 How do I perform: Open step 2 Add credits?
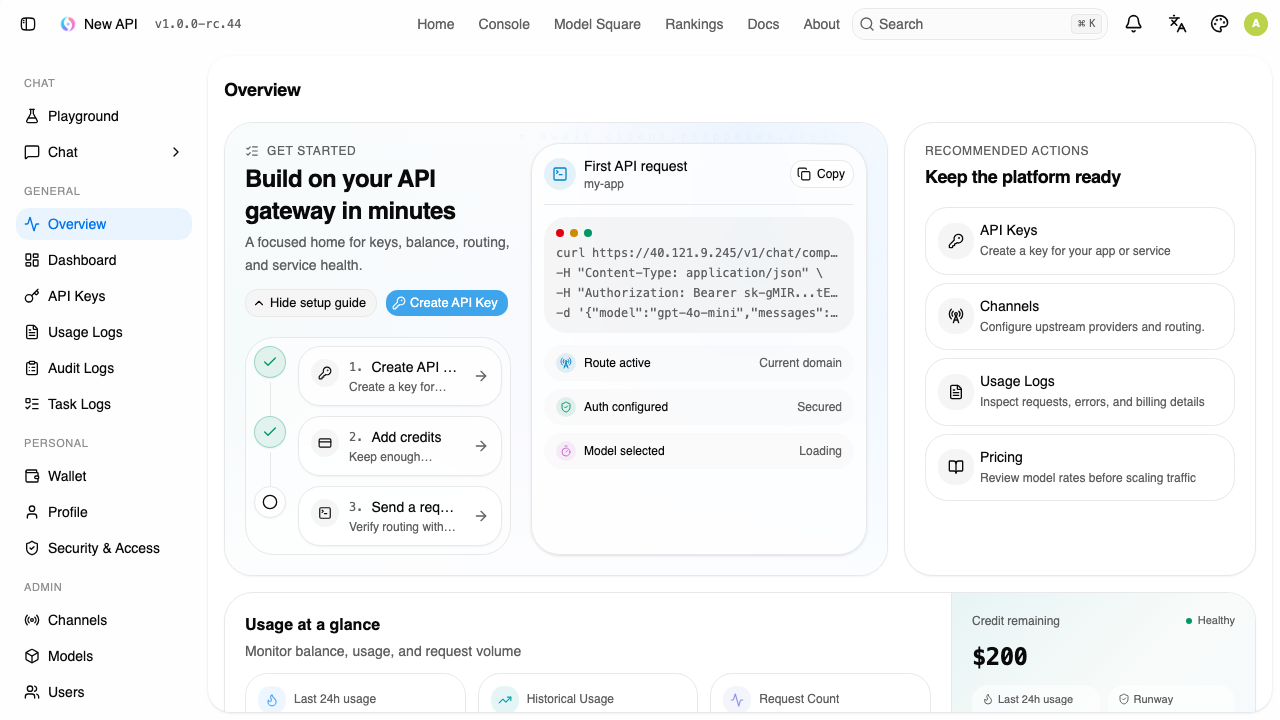[400, 446]
